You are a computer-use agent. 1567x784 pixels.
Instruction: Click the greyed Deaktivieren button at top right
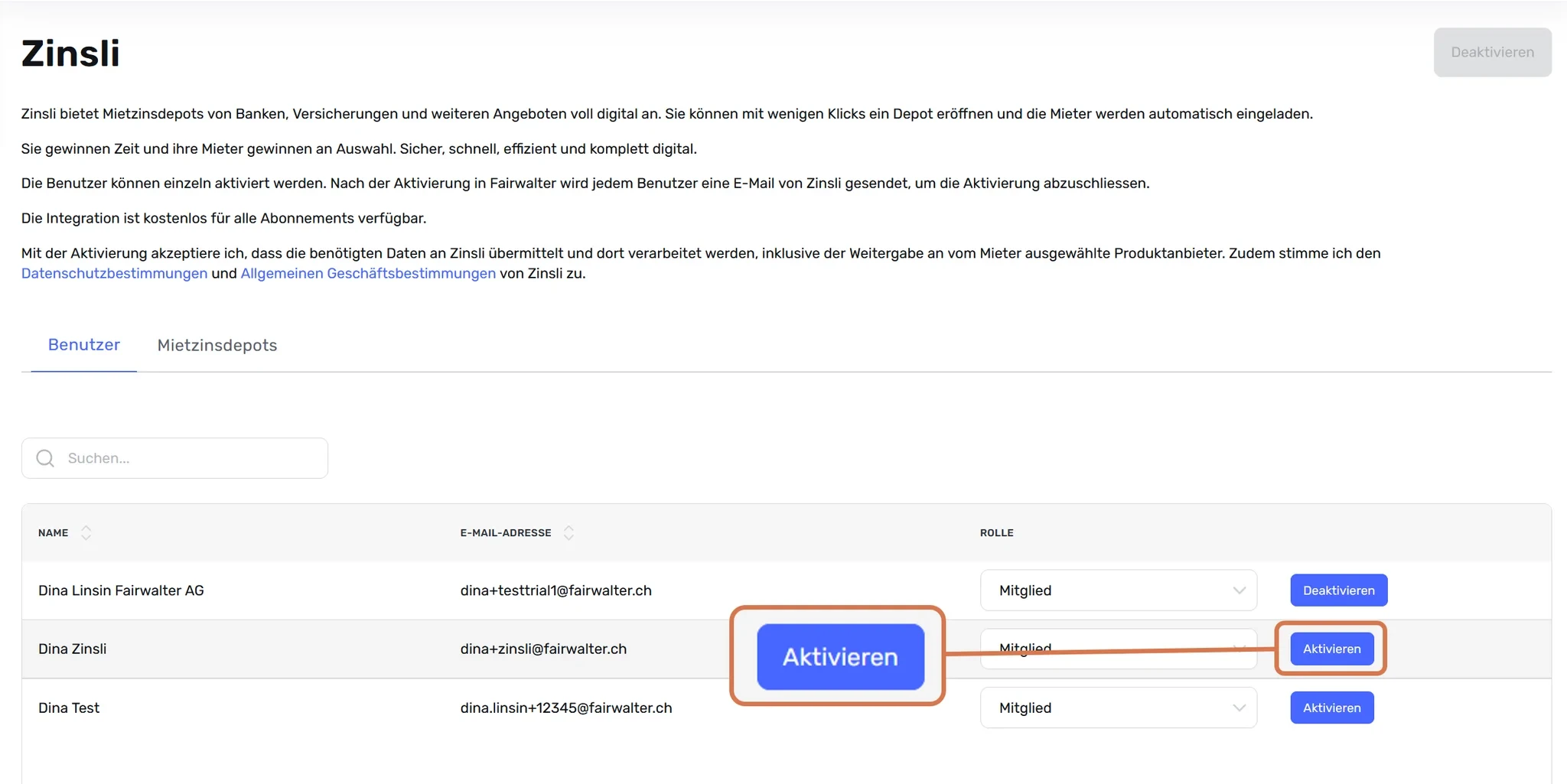point(1492,52)
